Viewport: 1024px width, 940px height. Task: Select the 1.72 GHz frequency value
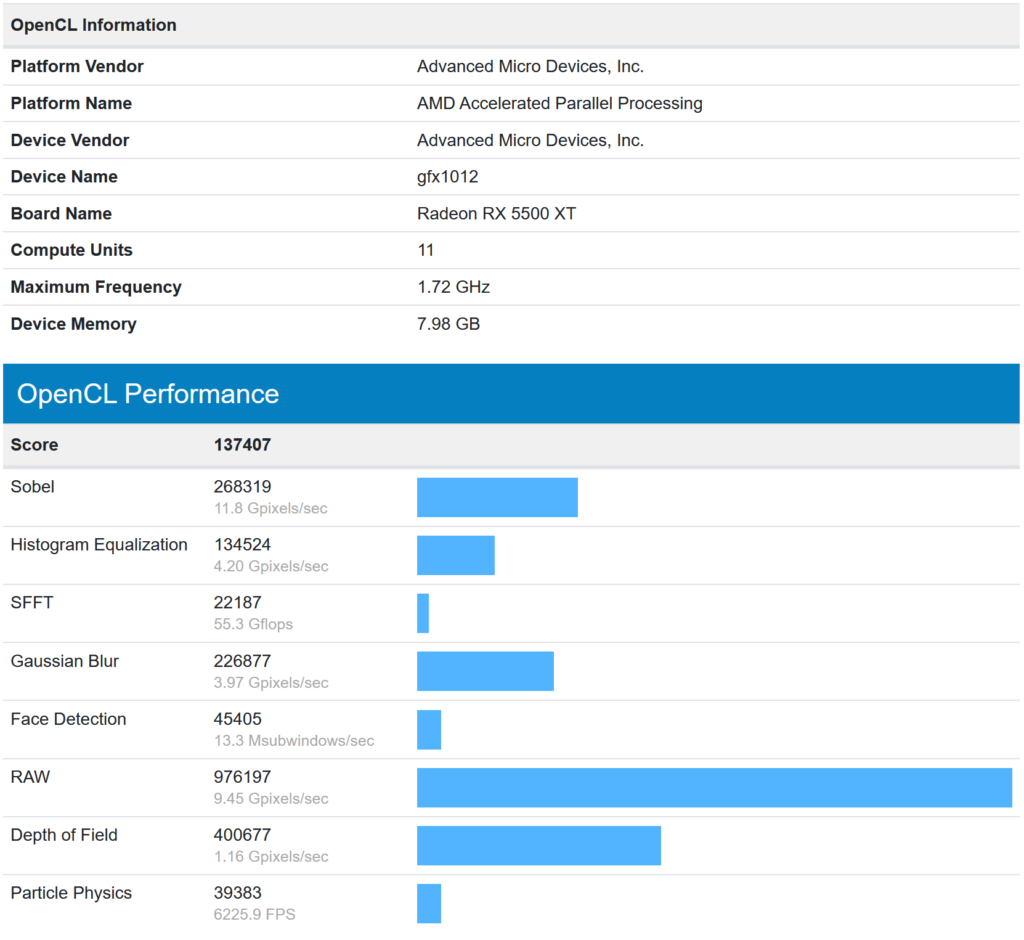(453, 287)
